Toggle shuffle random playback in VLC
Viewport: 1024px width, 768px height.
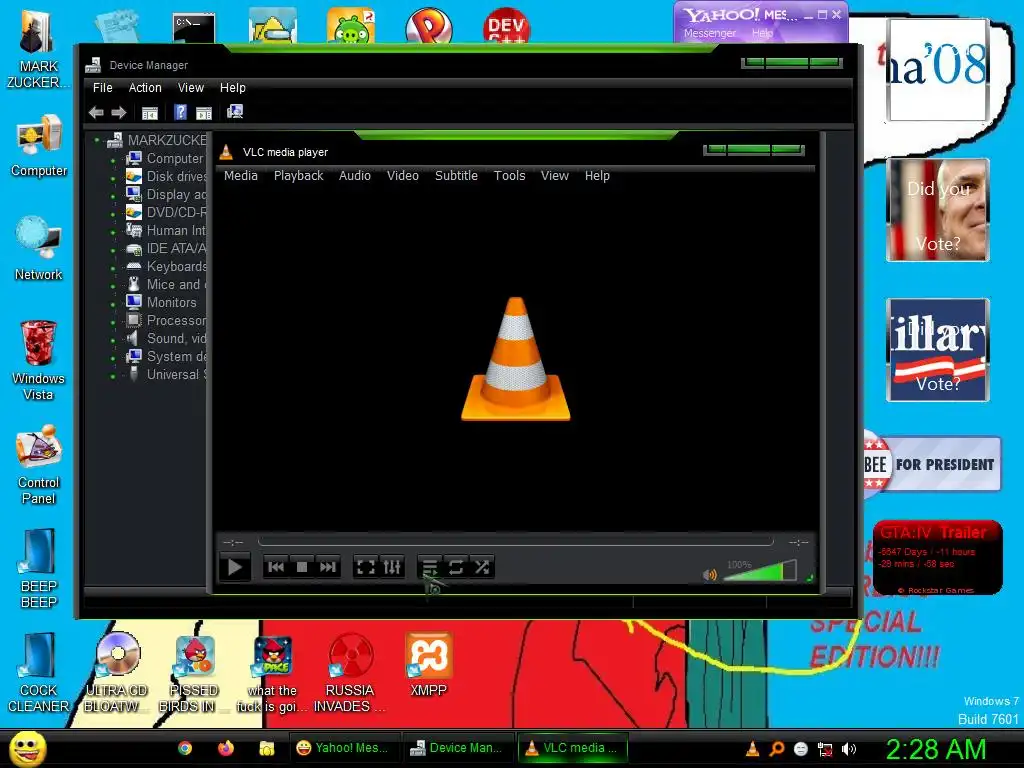[x=482, y=567]
